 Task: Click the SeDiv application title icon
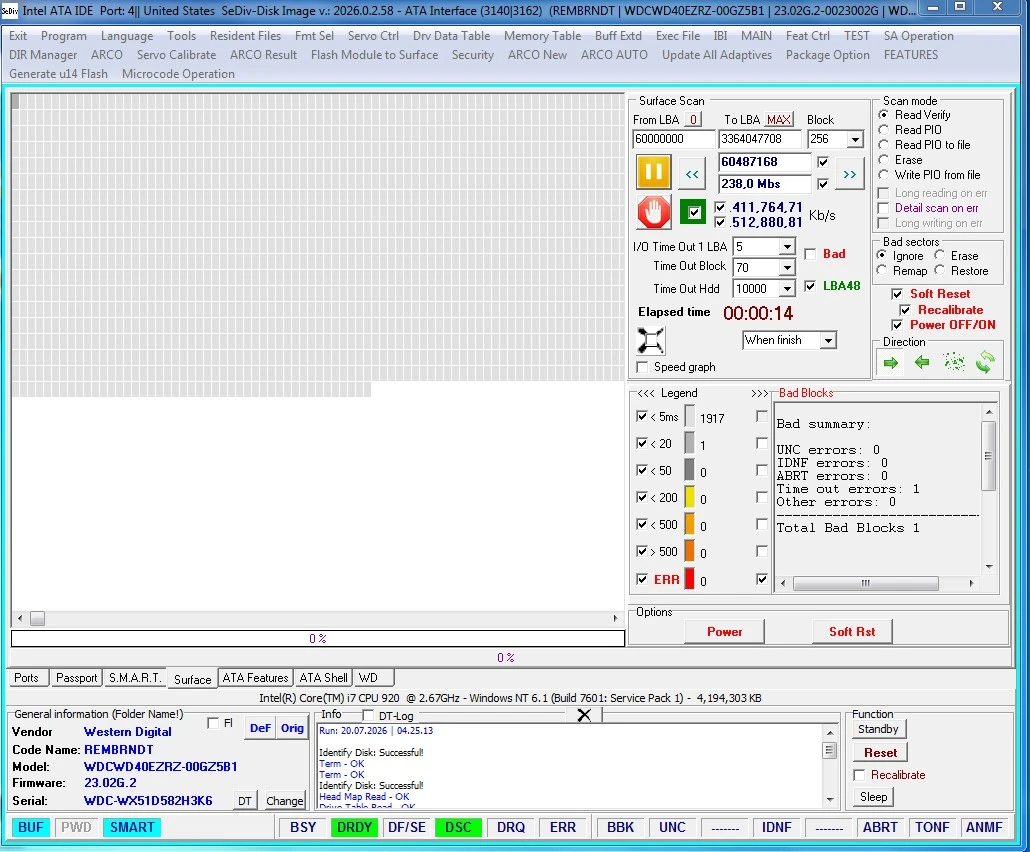point(9,11)
